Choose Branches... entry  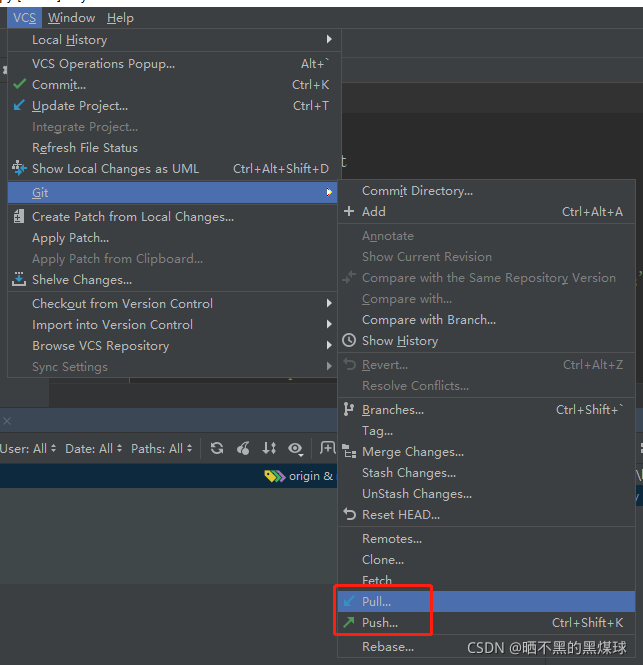coord(486,410)
